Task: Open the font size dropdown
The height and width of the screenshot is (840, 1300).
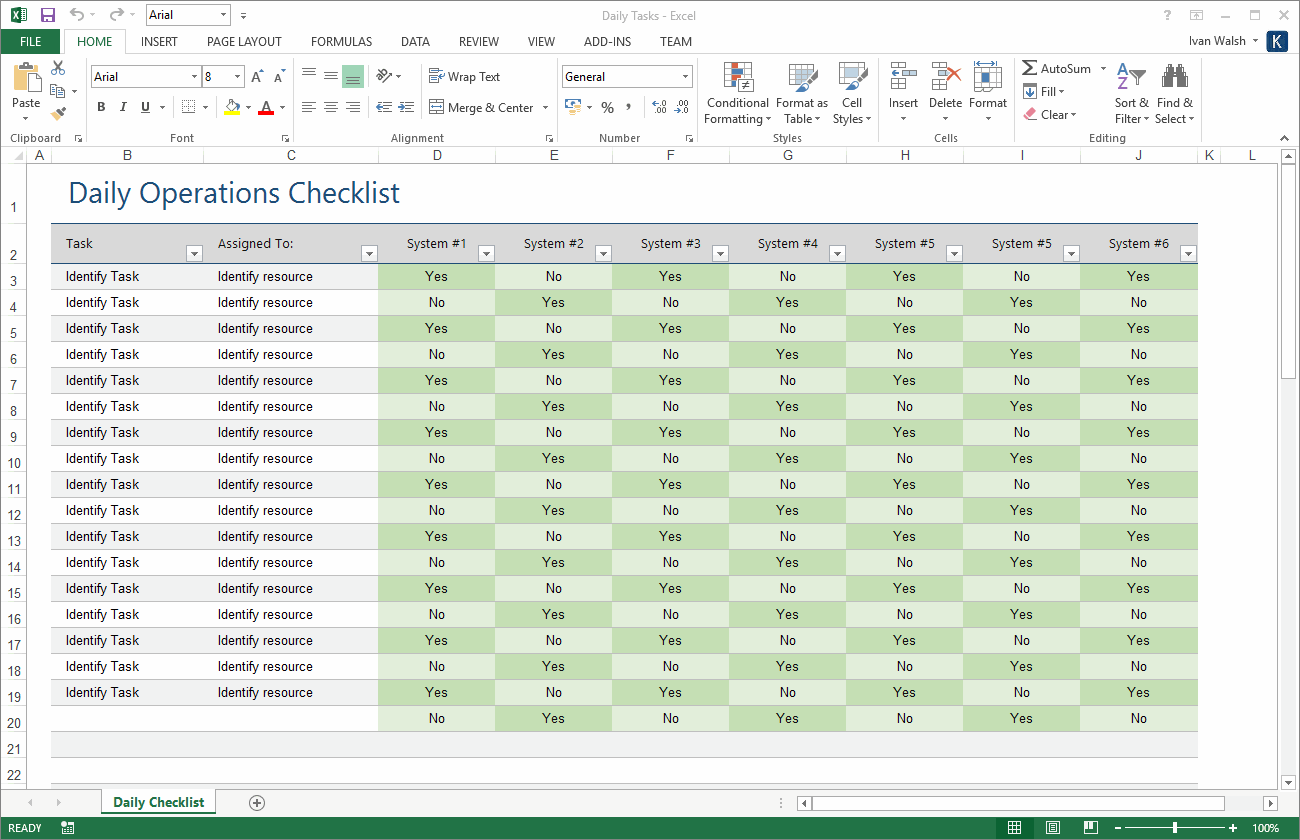Action: tap(237, 76)
